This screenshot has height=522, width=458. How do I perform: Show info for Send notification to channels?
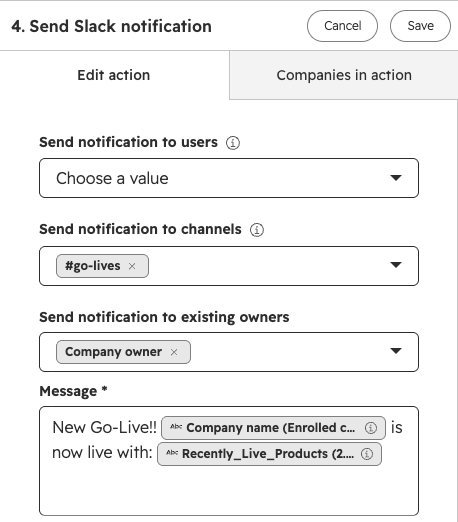pos(257,230)
